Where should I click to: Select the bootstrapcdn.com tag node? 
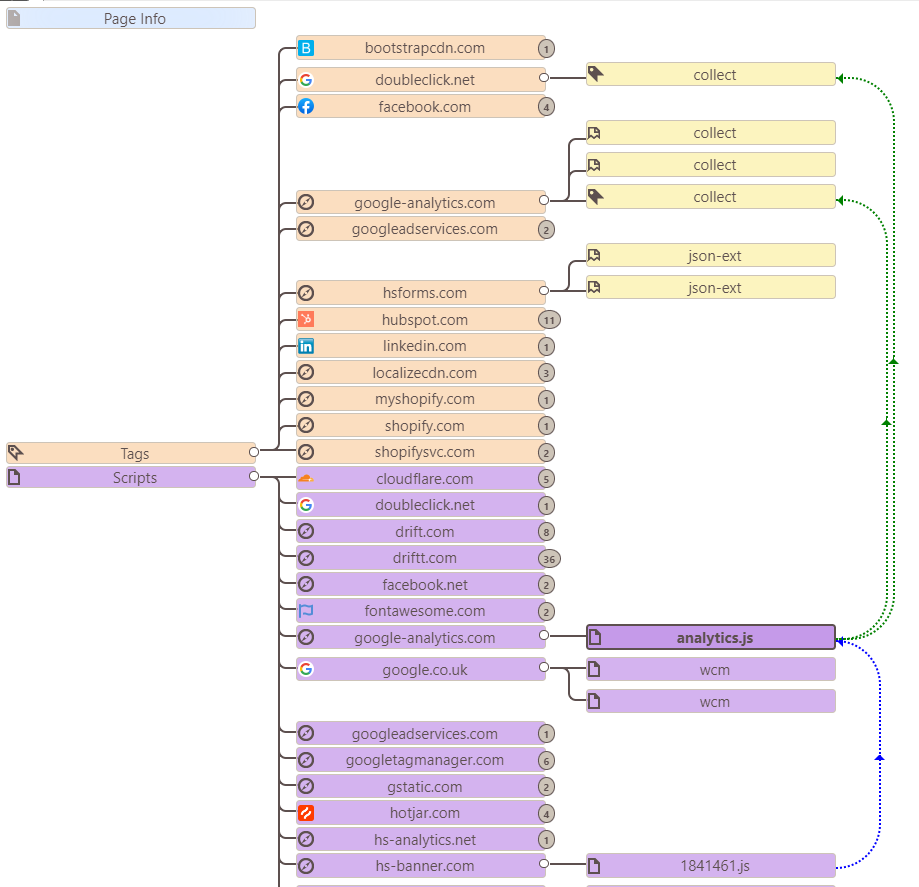pyautogui.click(x=421, y=48)
